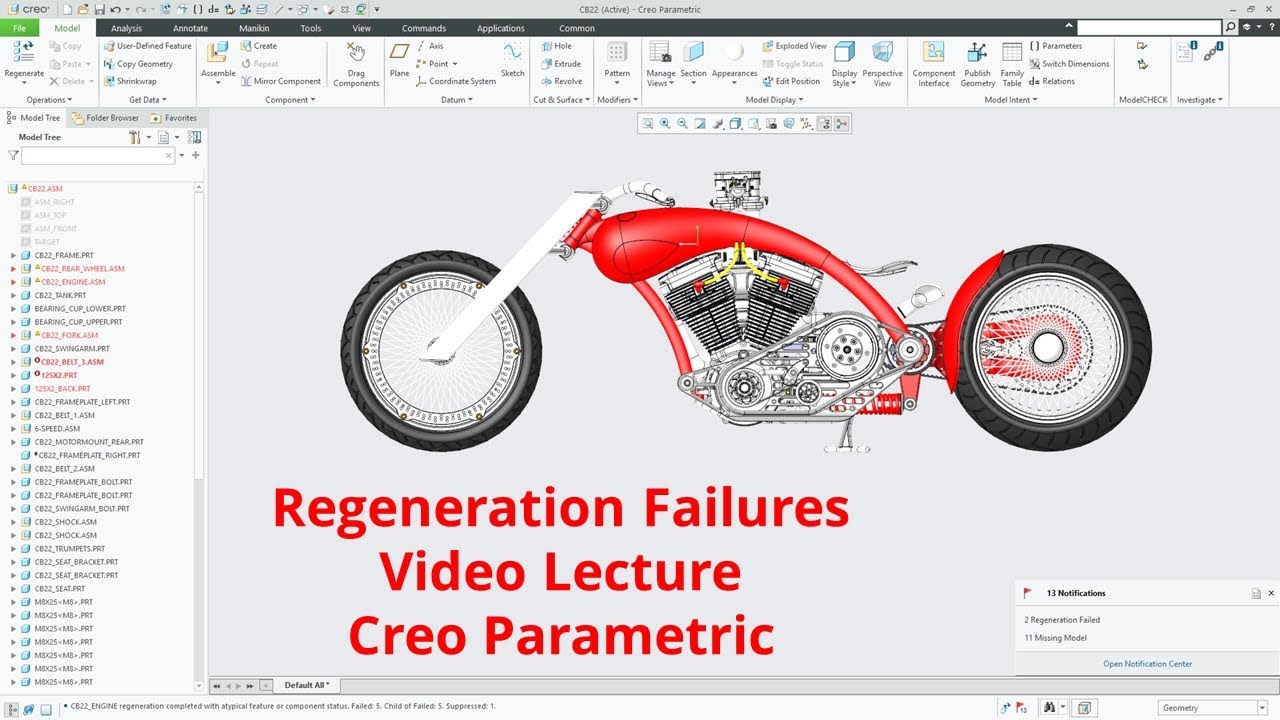Screen dimensions: 1280x720
Task: Open the File menu
Action: (x=19, y=28)
